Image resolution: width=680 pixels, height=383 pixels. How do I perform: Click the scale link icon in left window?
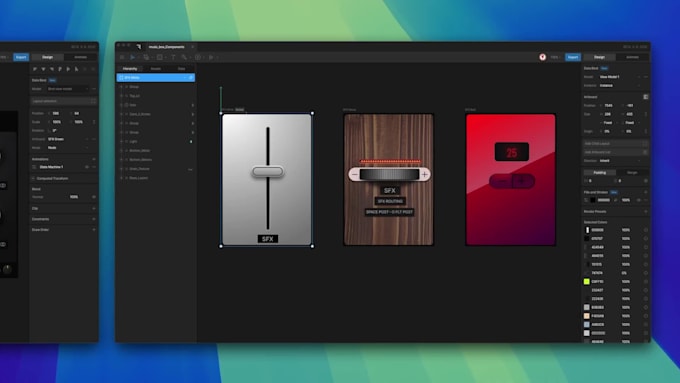tap(94, 122)
